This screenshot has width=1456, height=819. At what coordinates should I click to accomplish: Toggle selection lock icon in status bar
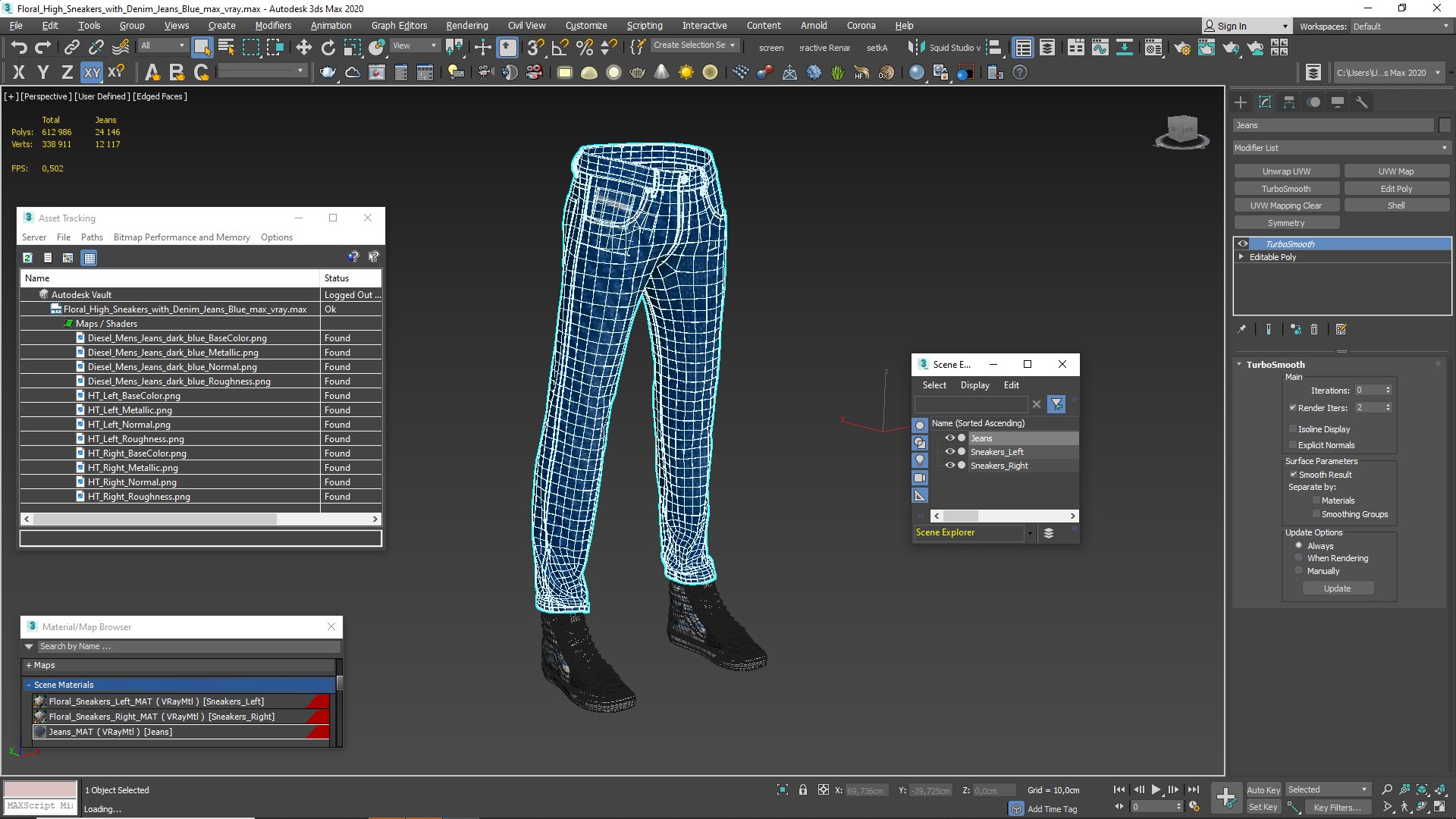point(803,789)
